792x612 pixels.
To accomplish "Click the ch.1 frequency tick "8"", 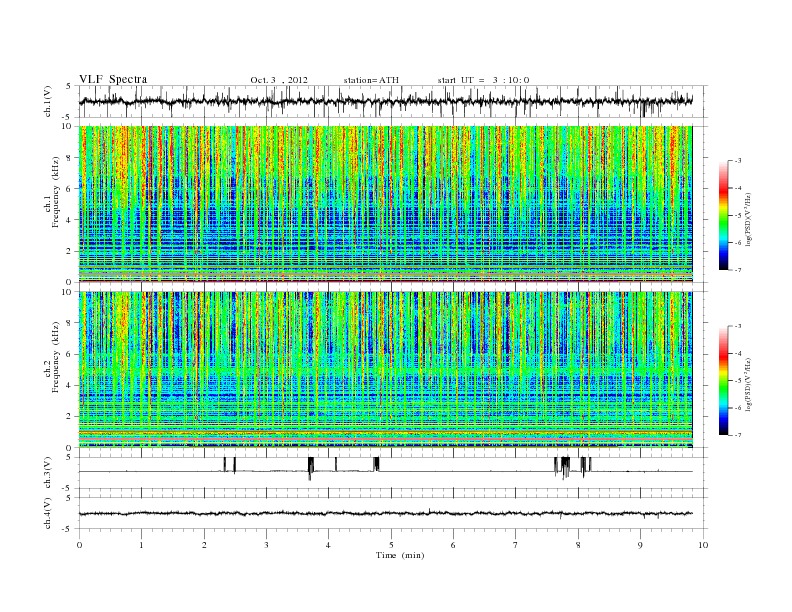I will (x=69, y=158).
